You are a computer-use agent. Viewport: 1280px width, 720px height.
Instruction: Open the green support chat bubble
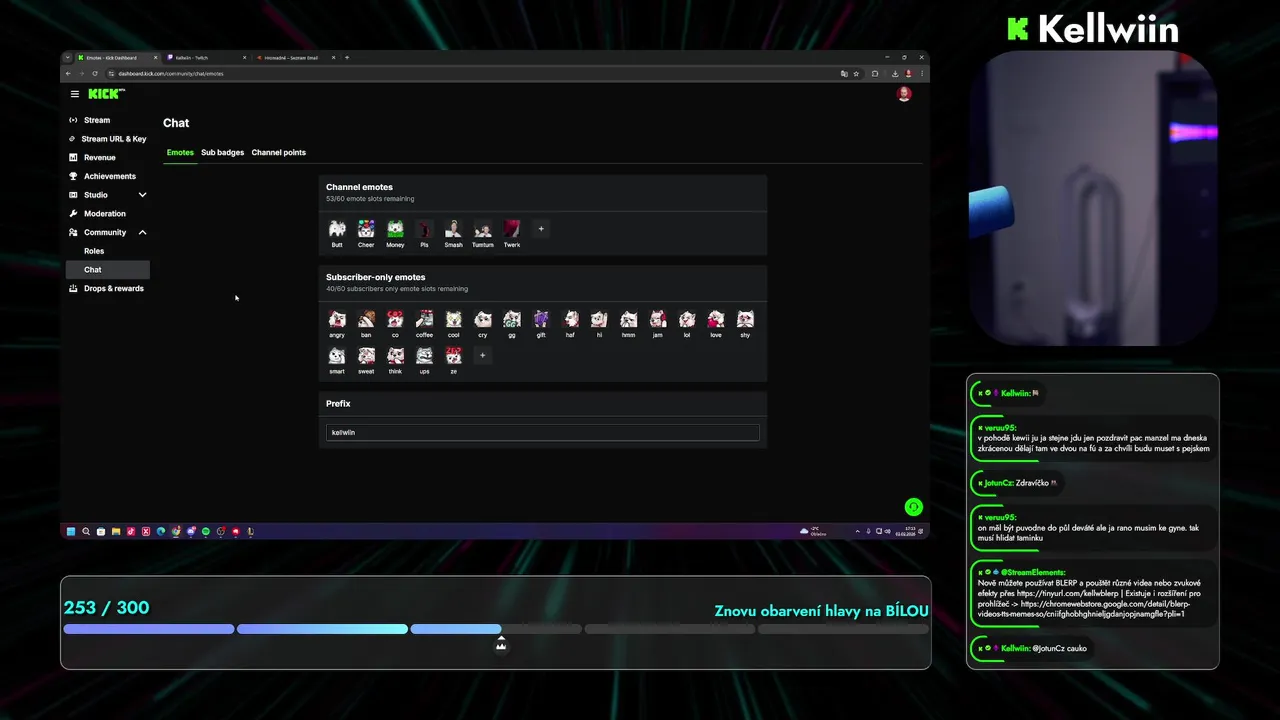click(x=913, y=507)
